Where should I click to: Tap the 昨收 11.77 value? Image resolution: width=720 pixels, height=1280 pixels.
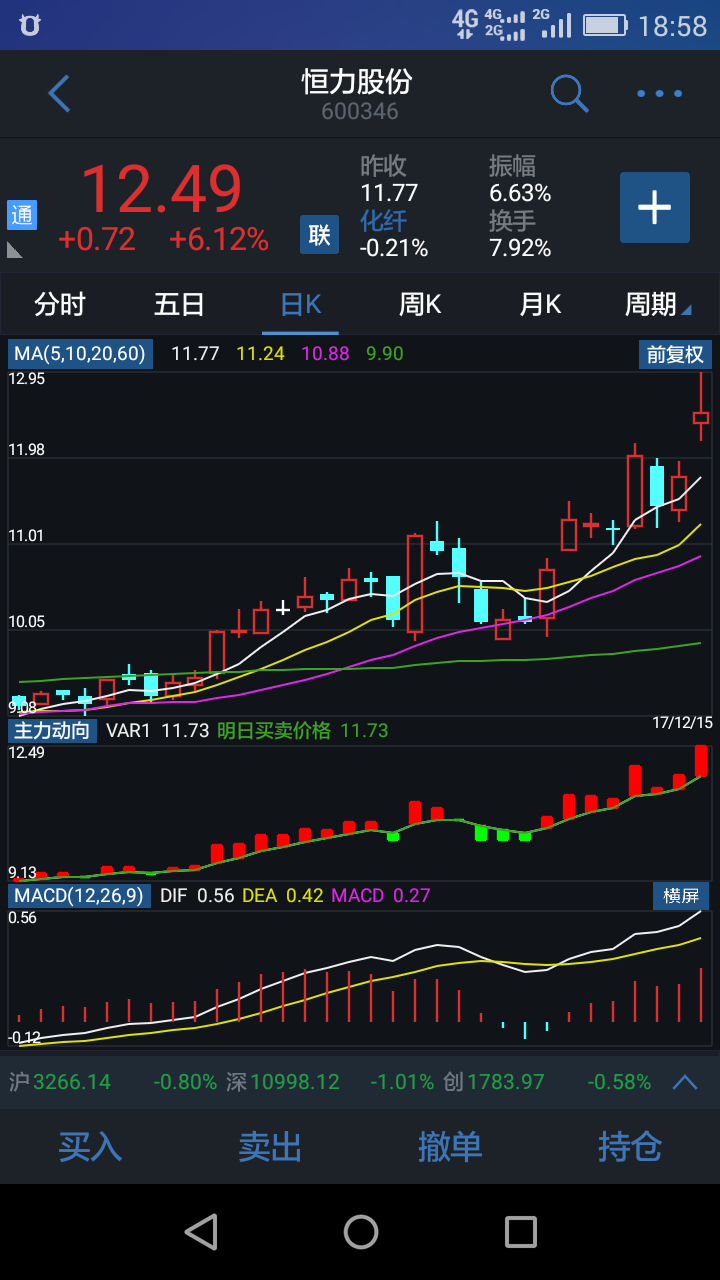389,192
